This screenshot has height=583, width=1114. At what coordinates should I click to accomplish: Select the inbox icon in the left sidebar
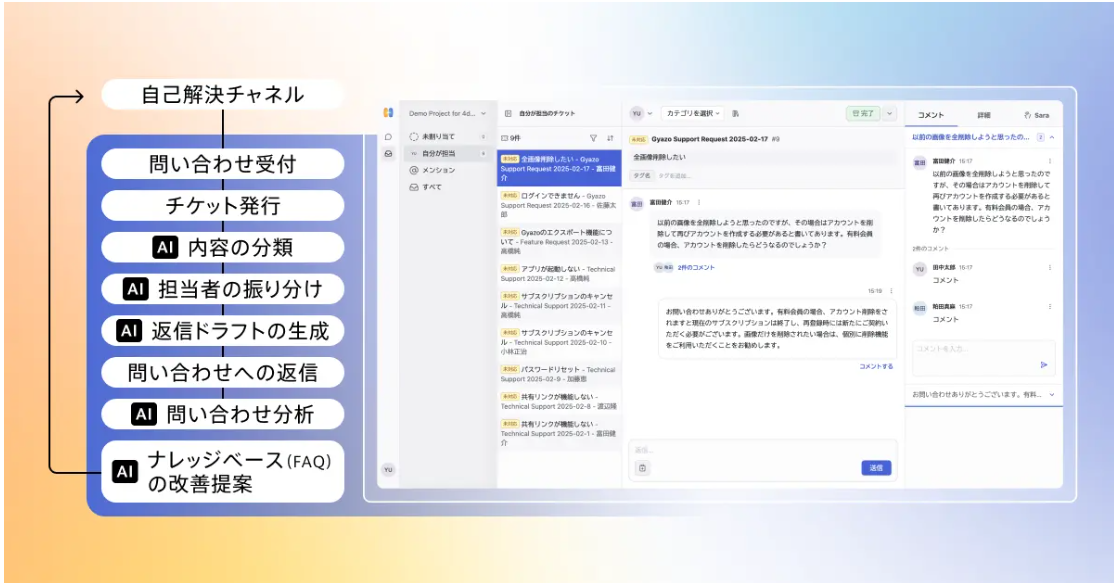coord(387,155)
